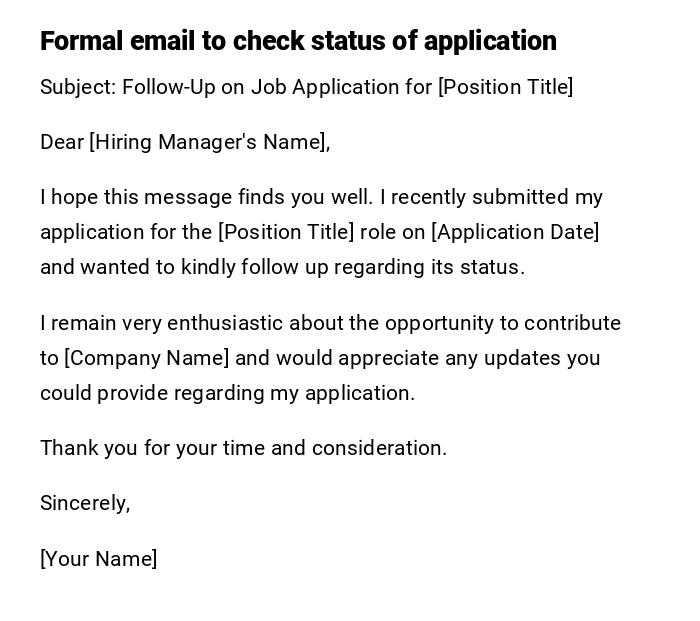Click the phrase "could provide regarding my application."
700x621 pixels.
pos(227,393)
